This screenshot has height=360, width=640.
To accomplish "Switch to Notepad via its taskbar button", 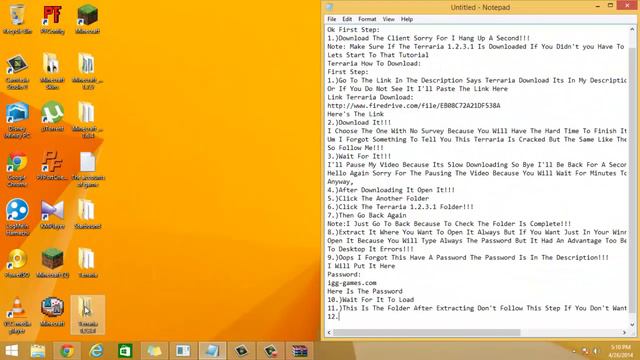I will (212, 351).
